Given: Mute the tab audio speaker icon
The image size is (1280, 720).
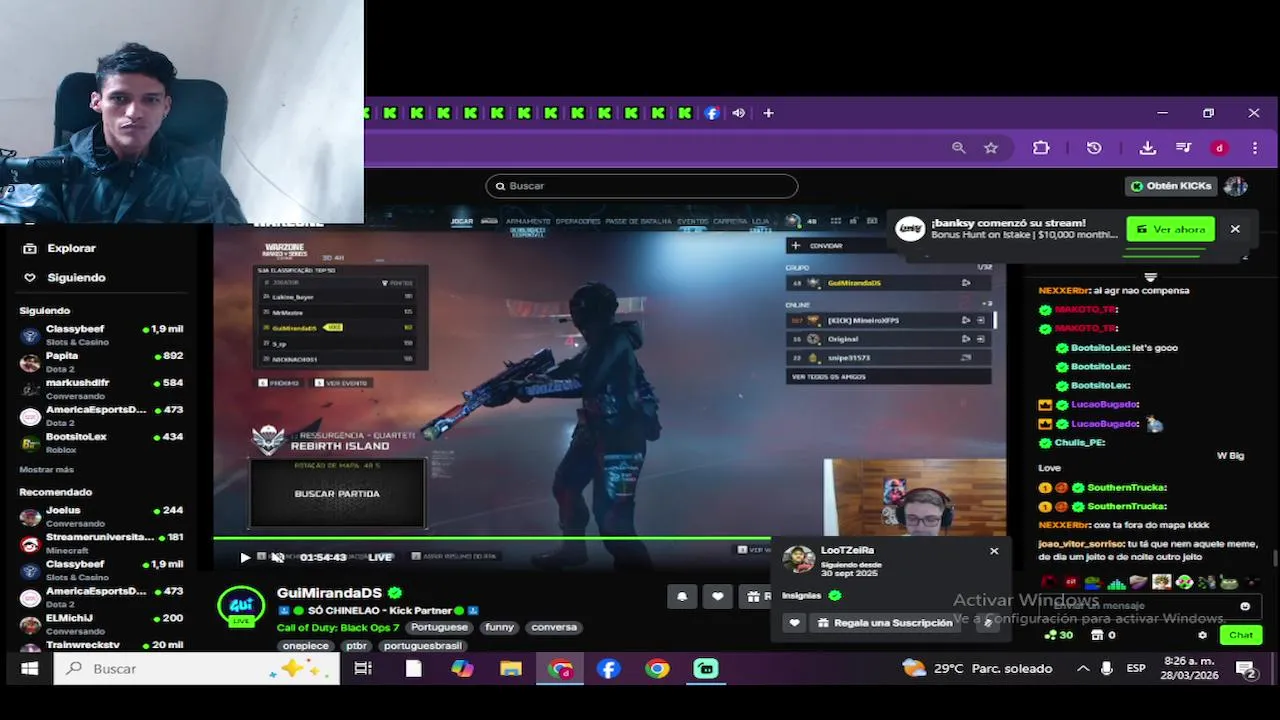Looking at the screenshot, I should [x=738, y=113].
